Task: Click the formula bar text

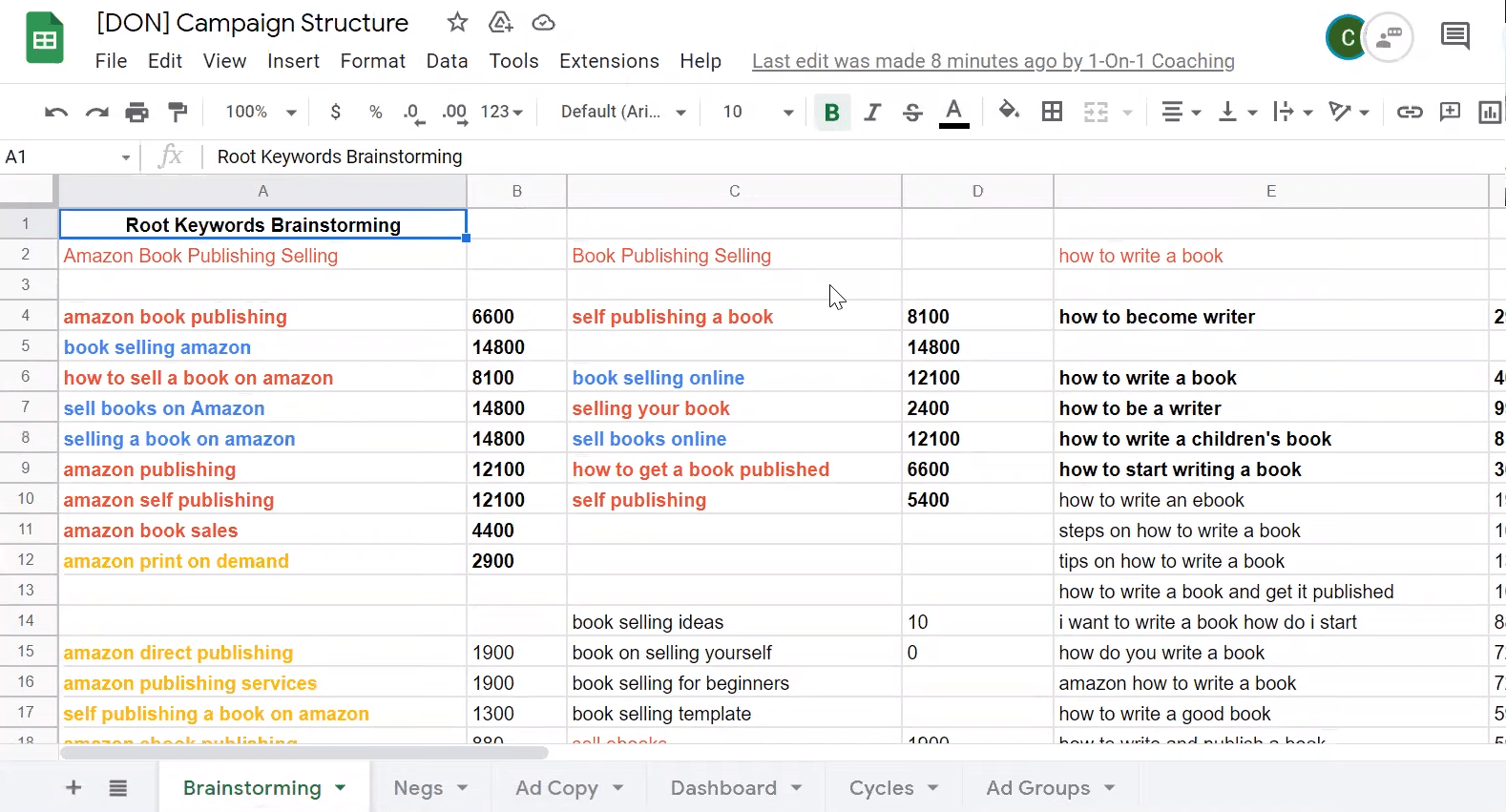Action: click(x=340, y=156)
